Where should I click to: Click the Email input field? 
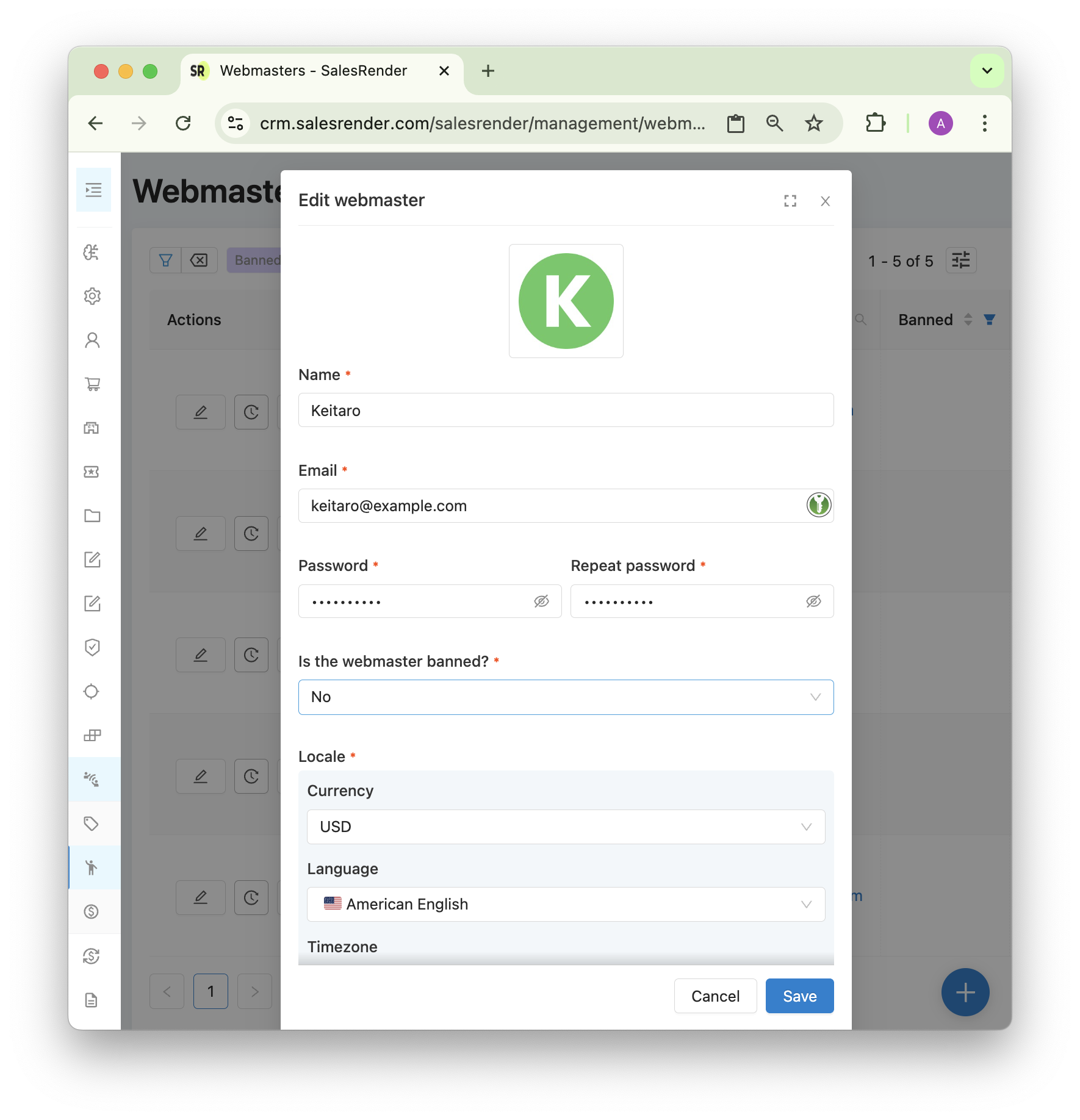[x=566, y=506]
